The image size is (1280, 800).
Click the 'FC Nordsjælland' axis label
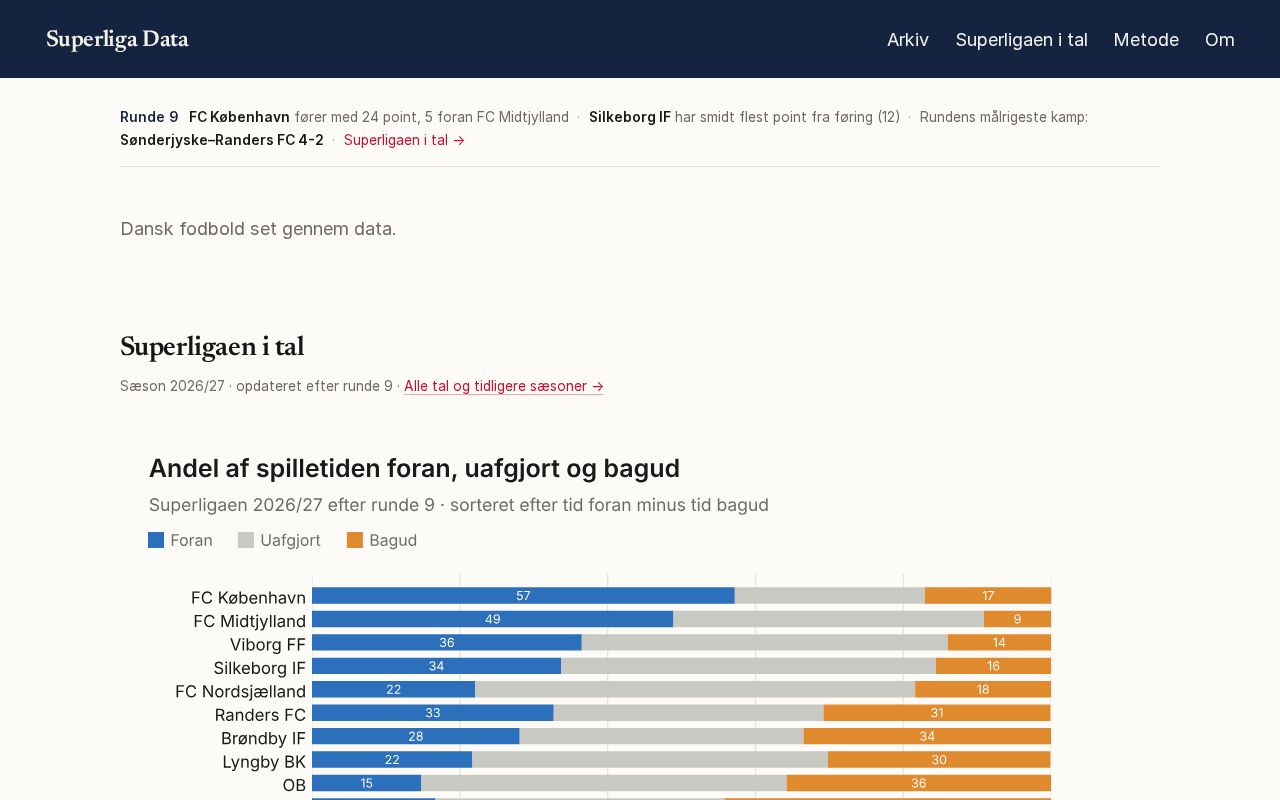[x=240, y=691]
